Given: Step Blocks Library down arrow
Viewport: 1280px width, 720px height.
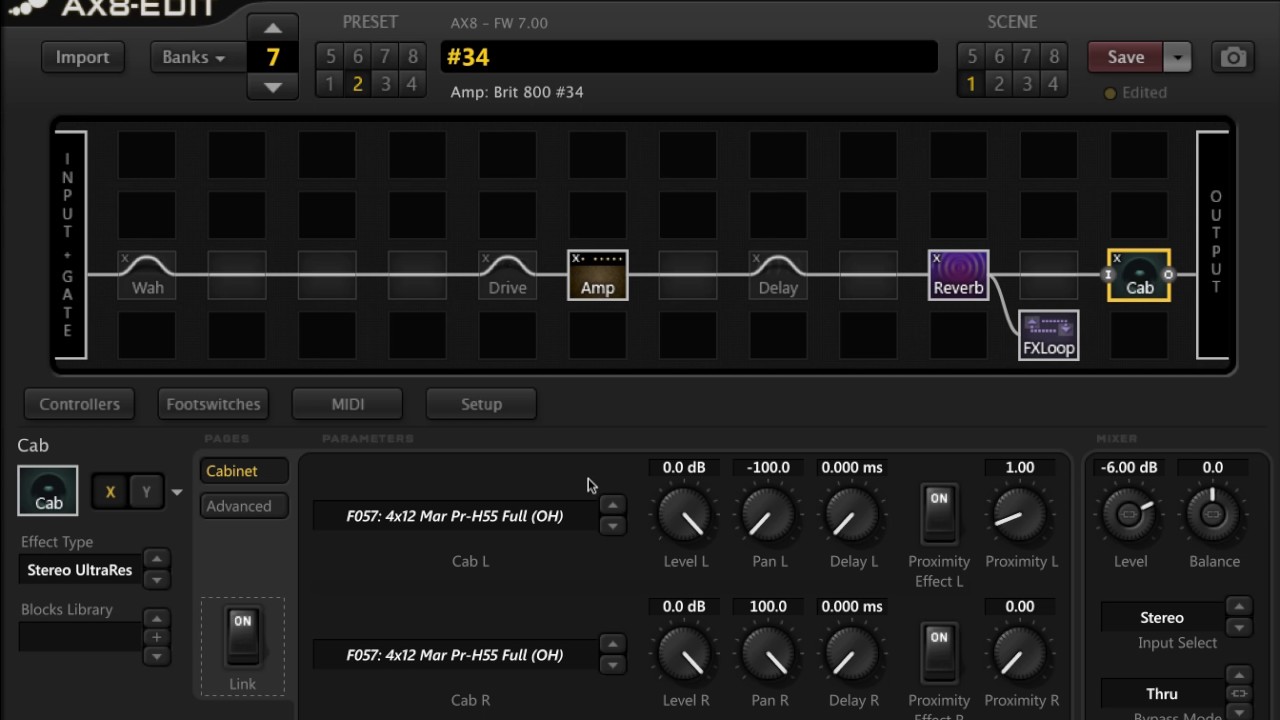Looking at the screenshot, I should pos(157,656).
